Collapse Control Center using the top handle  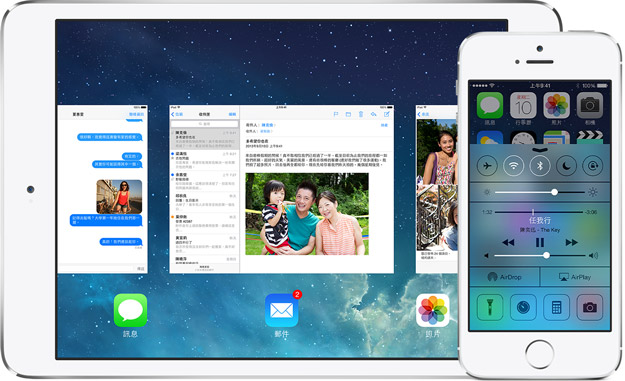[540, 150]
